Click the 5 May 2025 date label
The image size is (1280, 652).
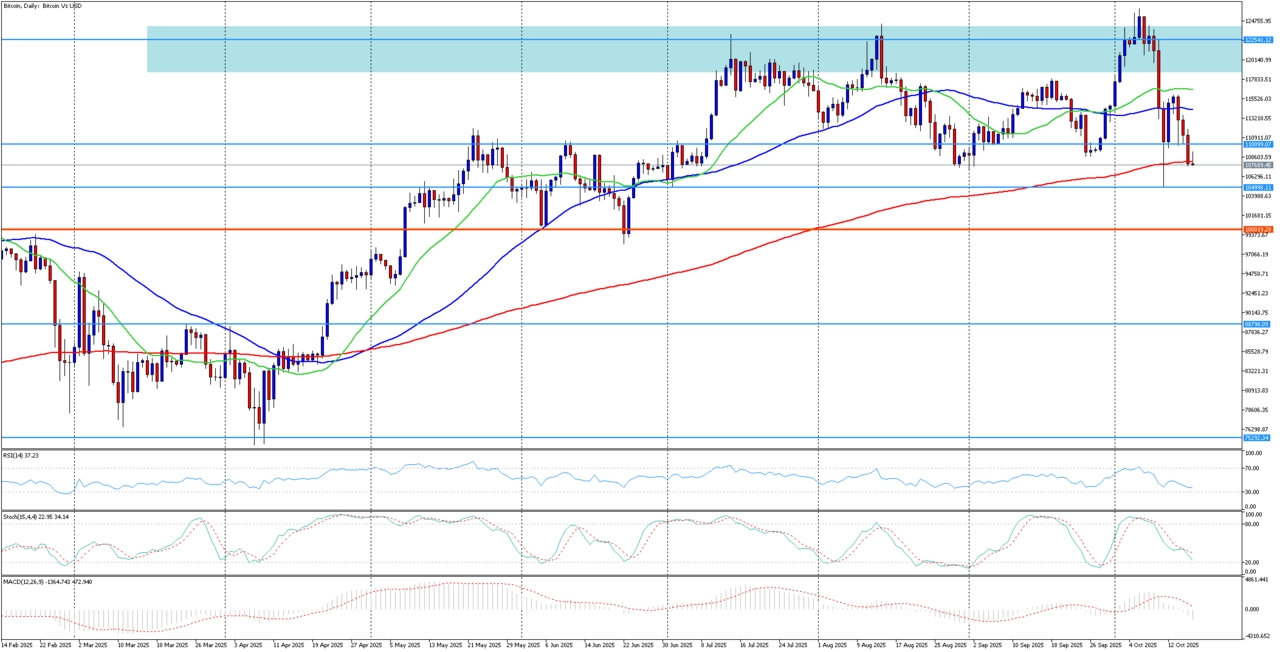[405, 645]
